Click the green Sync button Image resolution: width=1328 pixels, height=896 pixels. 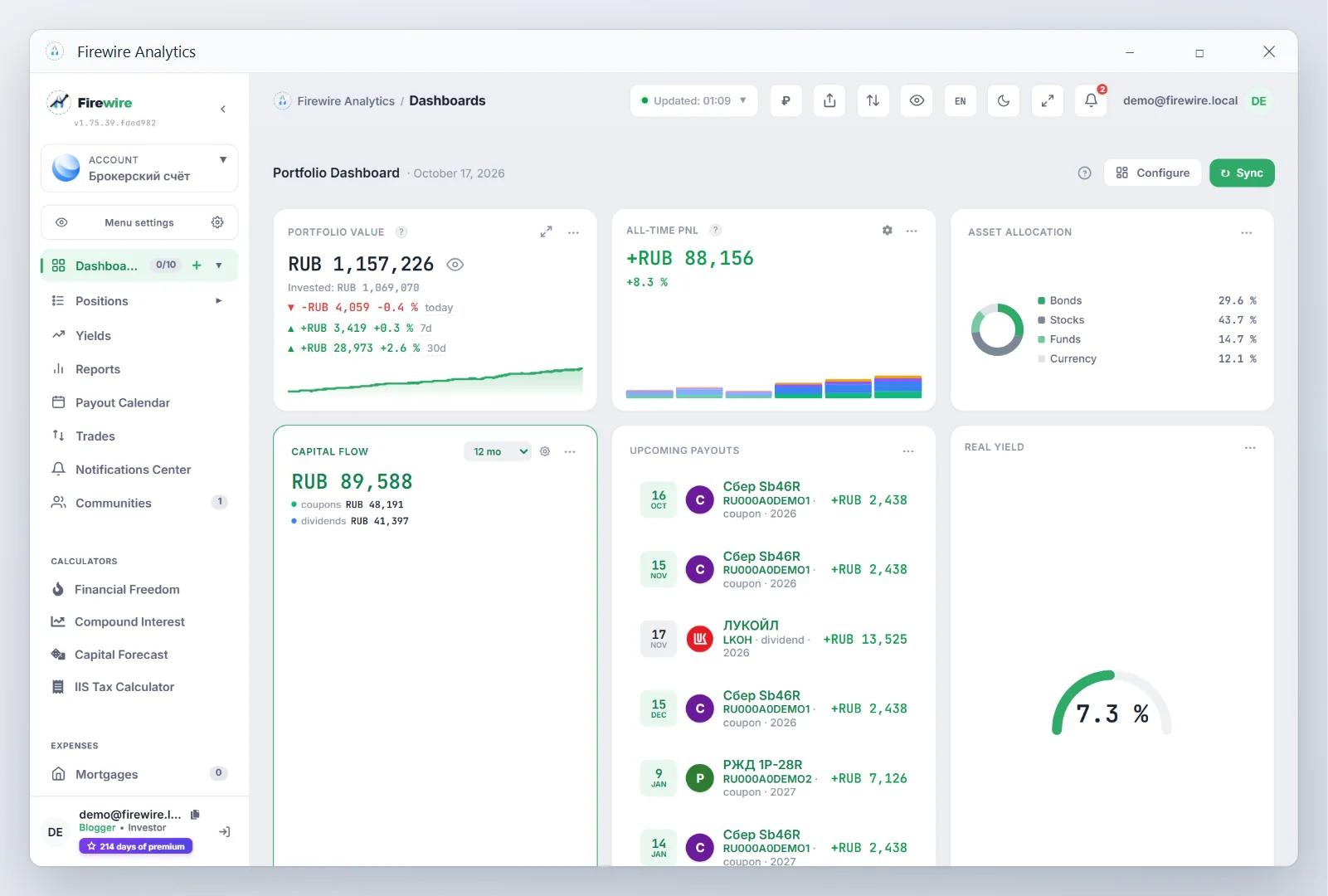(x=1242, y=173)
